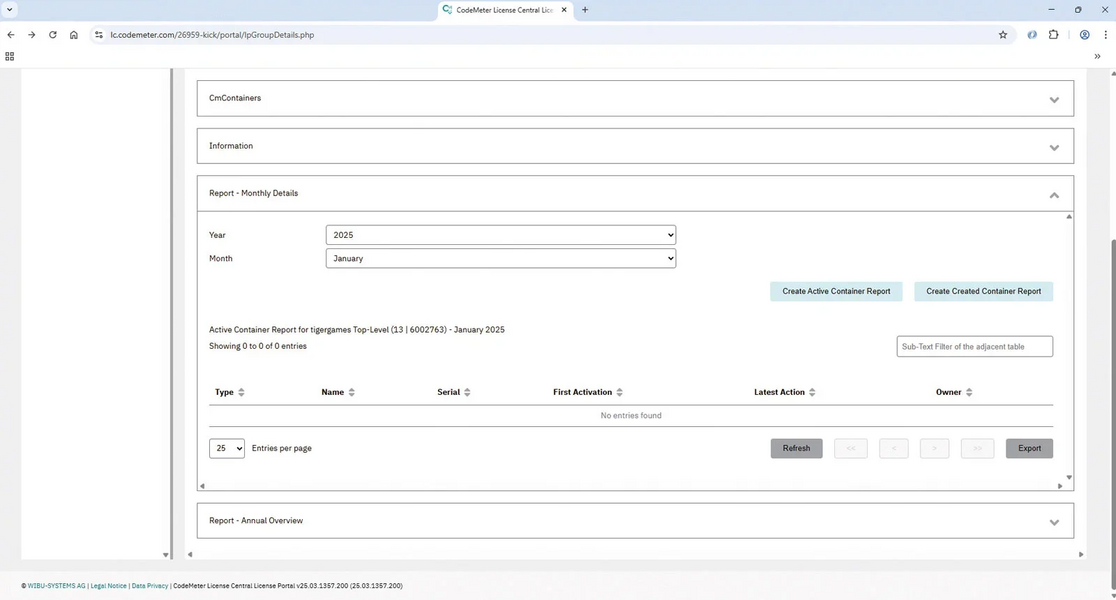Open the Year dropdown showing 2025

[500, 235]
